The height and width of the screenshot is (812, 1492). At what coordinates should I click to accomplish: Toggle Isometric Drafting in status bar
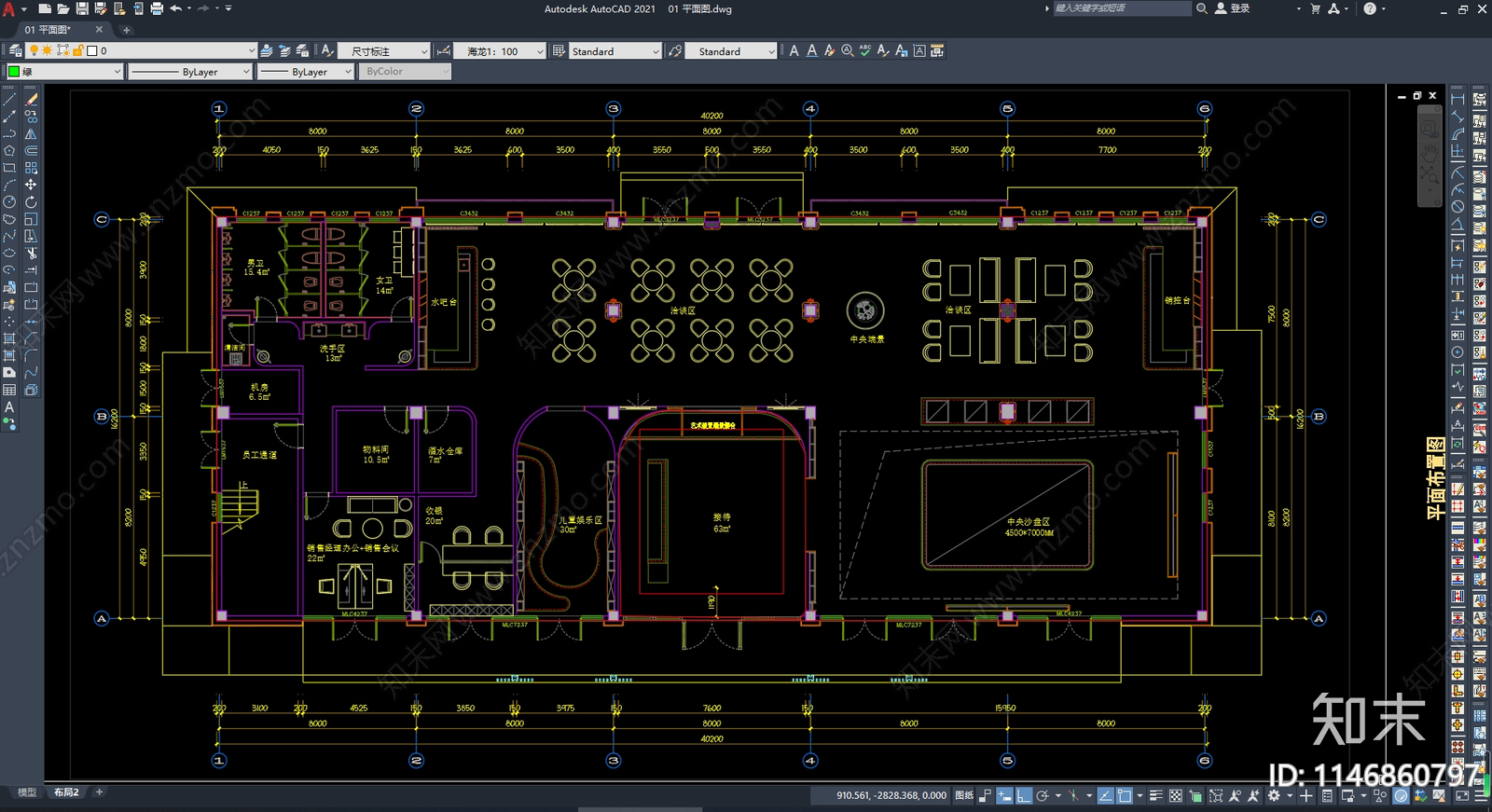click(x=1073, y=795)
